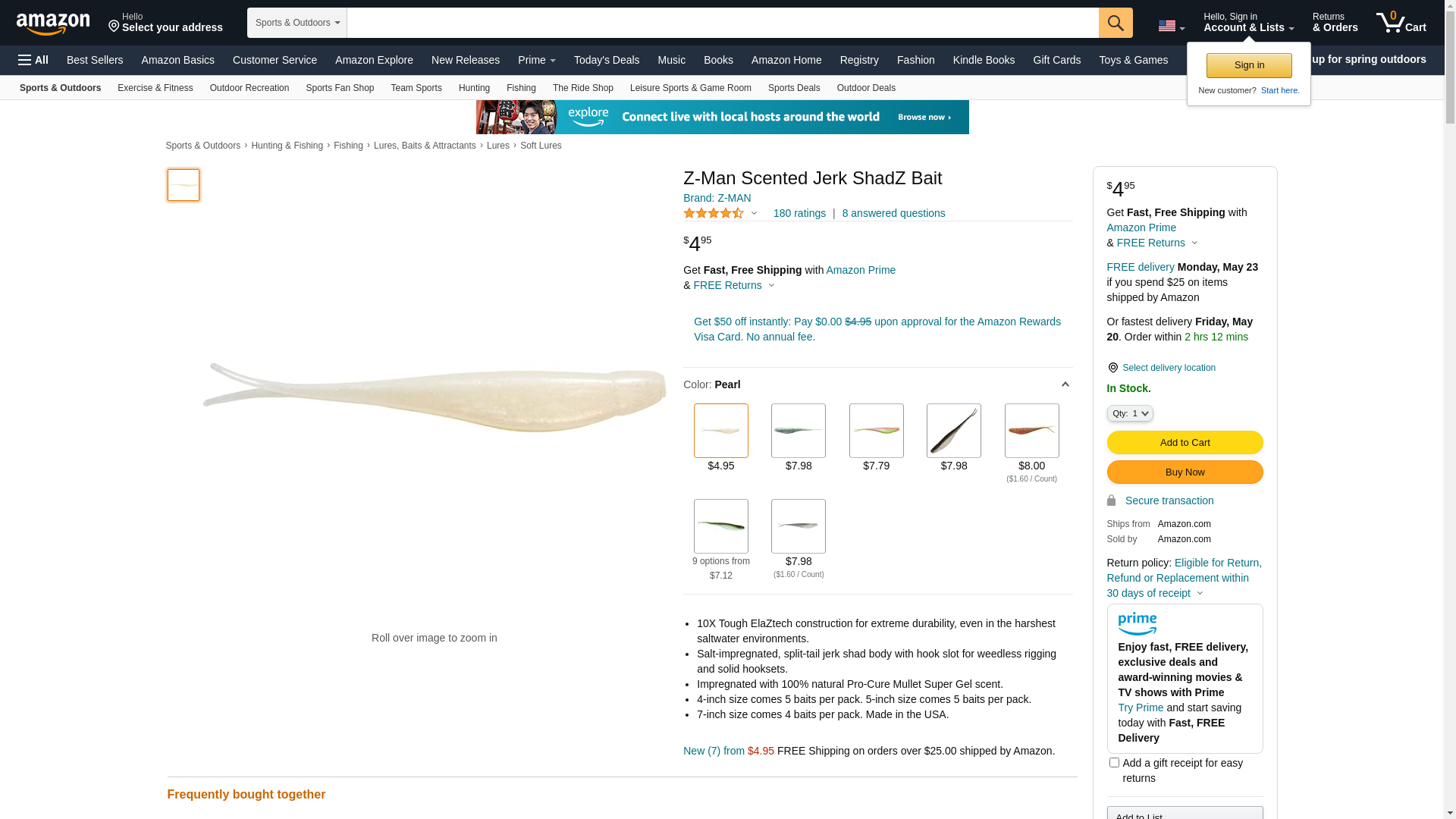Select the pink-green lure color swatch

(877, 431)
